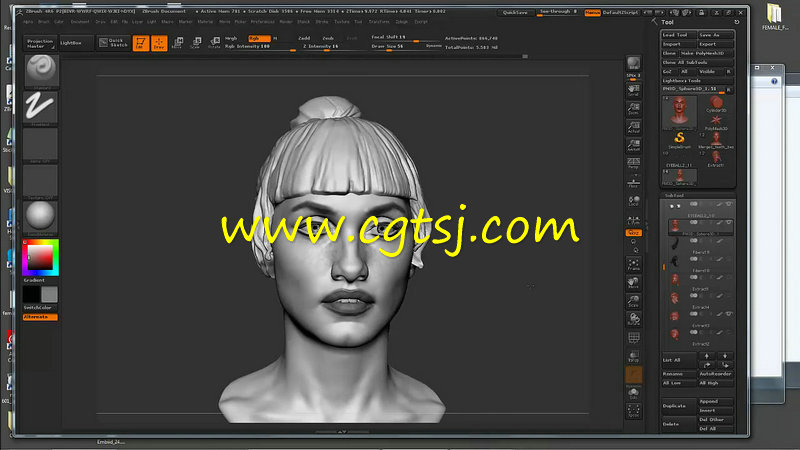Viewport: 800px width, 450px height.
Task: Click BPR render icon on right shelf
Action: point(634,64)
